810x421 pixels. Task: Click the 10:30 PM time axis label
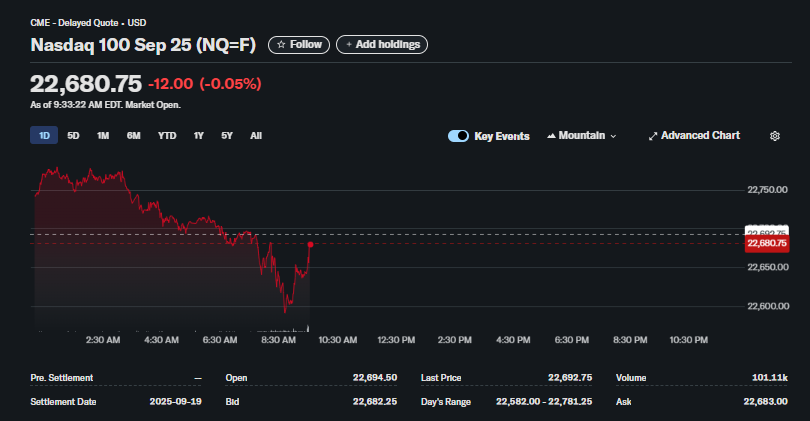click(689, 340)
